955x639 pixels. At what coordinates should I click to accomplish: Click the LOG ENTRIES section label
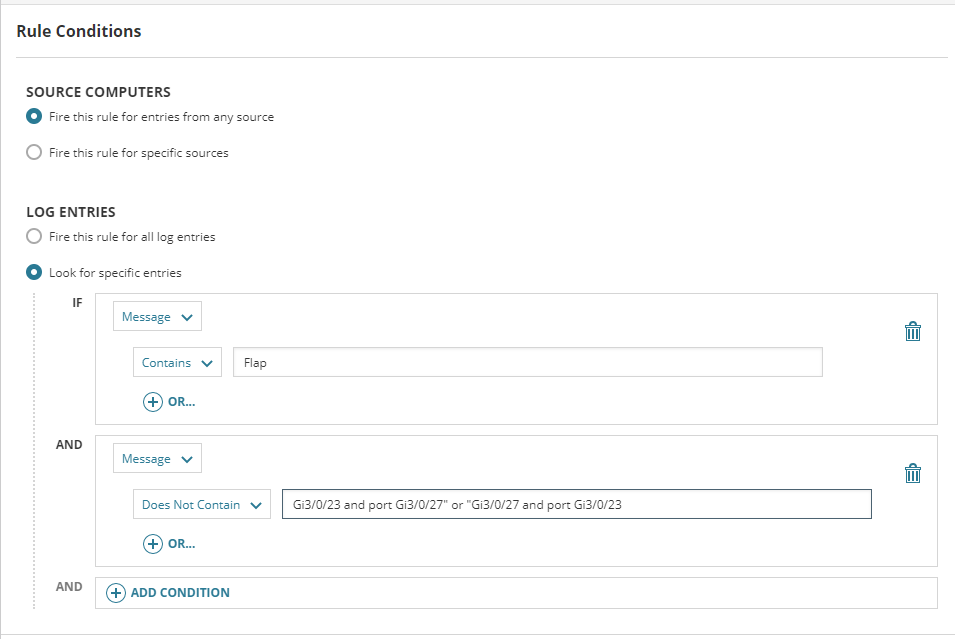pos(71,212)
